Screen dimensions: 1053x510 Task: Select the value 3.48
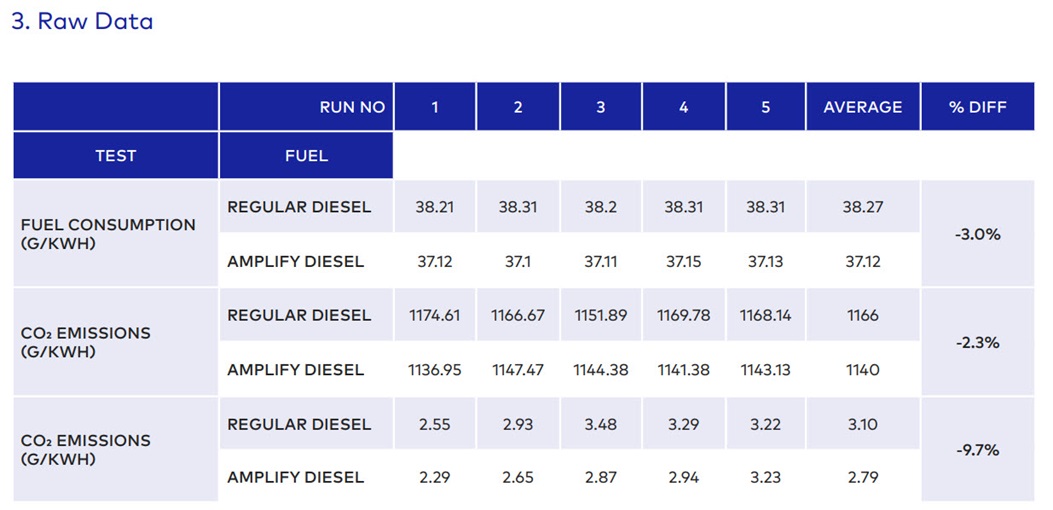[x=601, y=424]
